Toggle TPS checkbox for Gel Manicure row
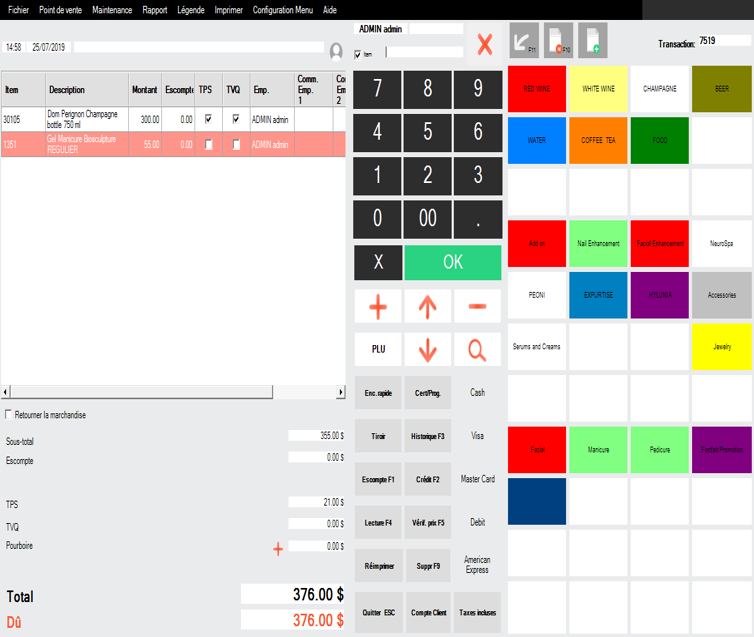 click(208, 144)
